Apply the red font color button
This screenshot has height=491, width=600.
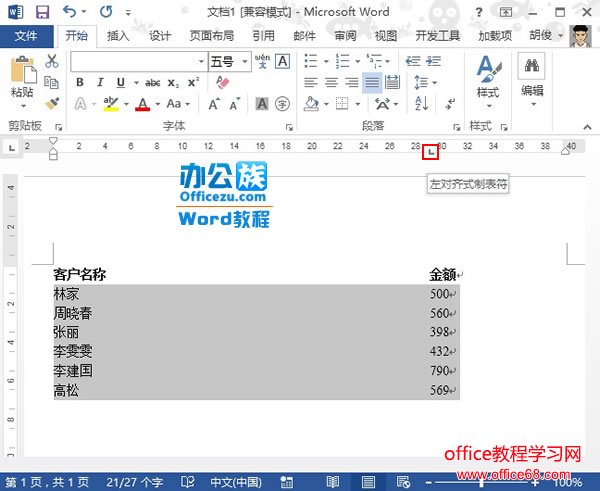pos(142,104)
